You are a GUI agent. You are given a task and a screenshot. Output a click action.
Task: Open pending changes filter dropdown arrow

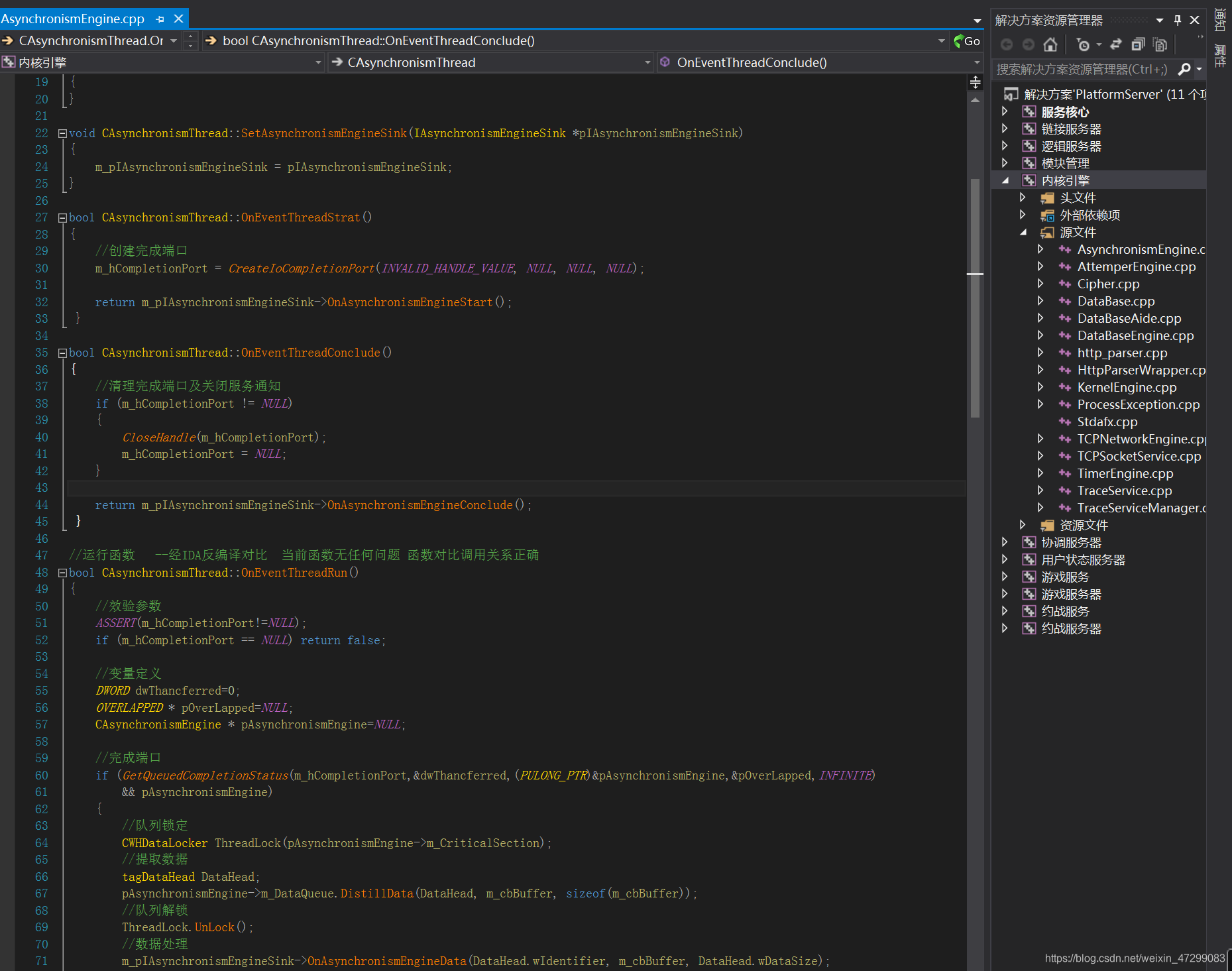1098,44
